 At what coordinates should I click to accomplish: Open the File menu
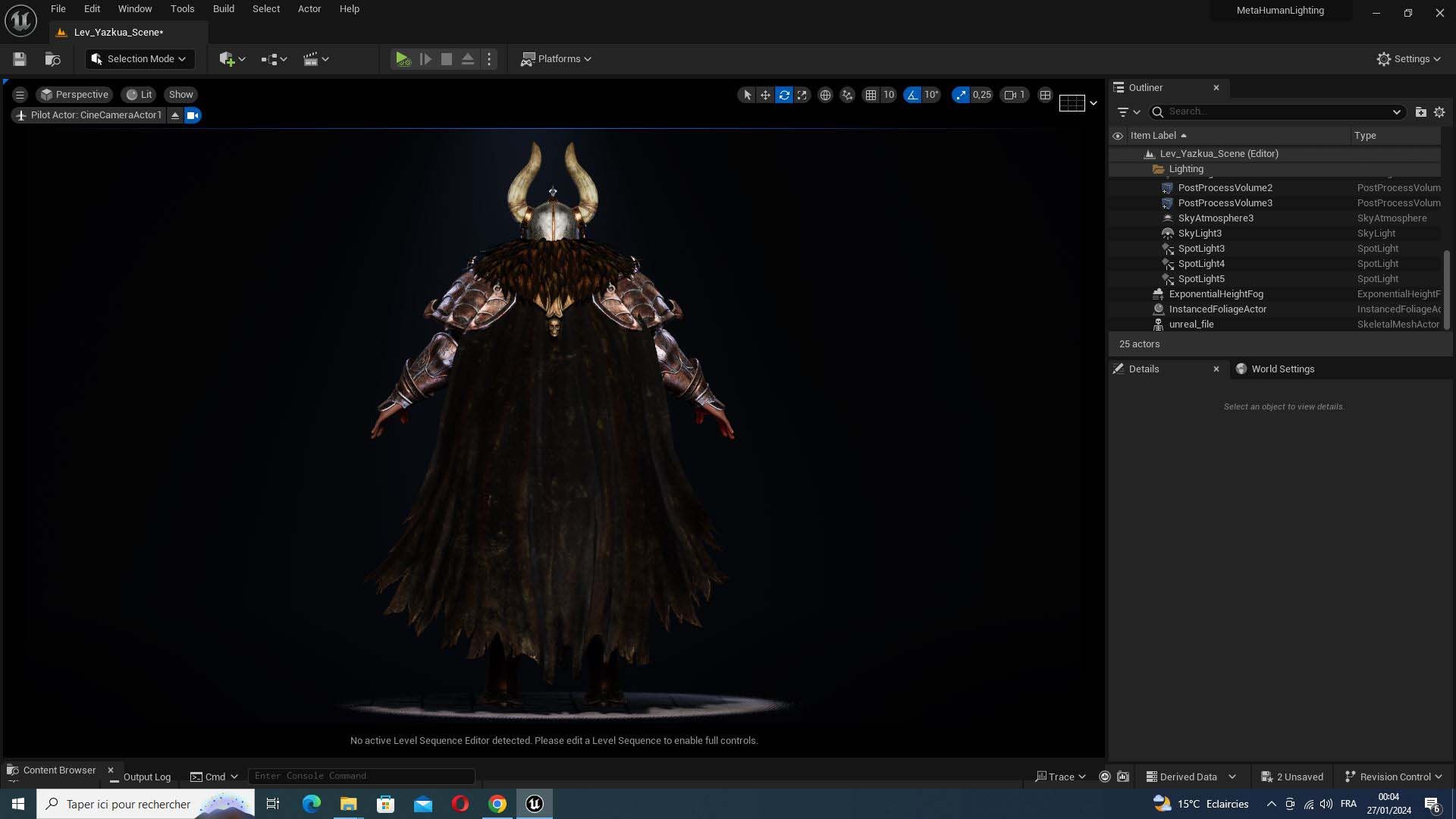pyautogui.click(x=58, y=9)
